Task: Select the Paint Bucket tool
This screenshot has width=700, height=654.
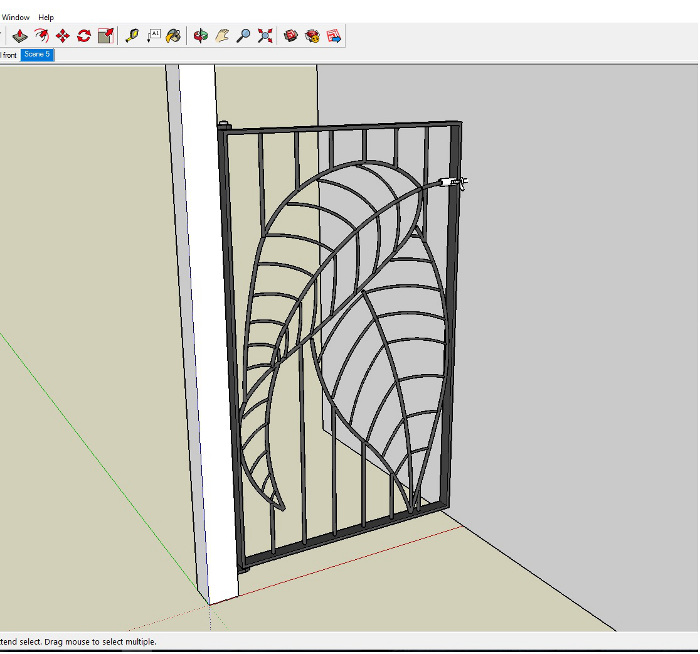Action: coord(173,36)
